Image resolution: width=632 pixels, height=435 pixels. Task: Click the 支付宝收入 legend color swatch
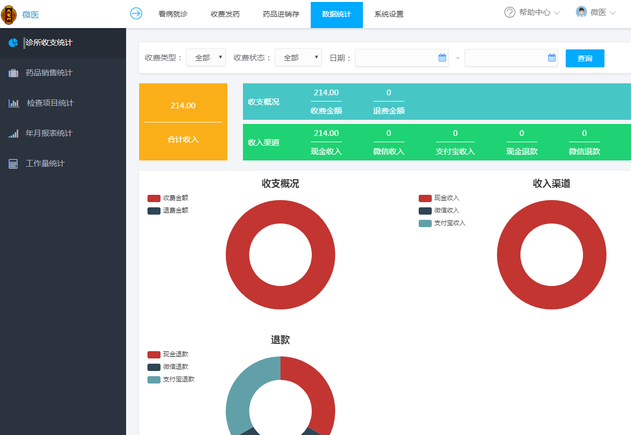[x=425, y=223]
